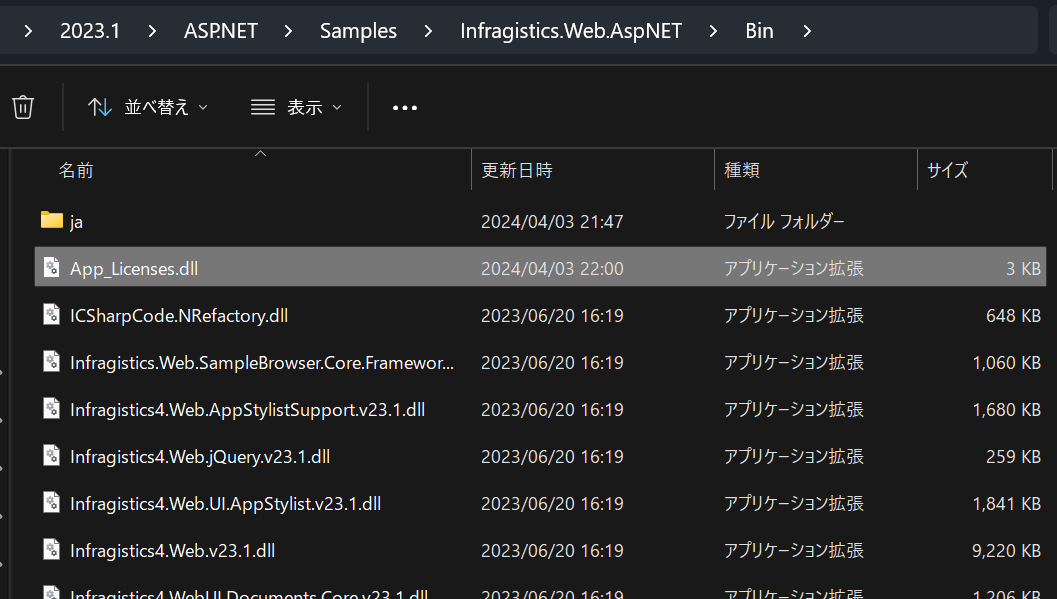Click the AppStylistSupport.v23.1.dll file icon
Screen dimensions: 1057x599
tap(52, 409)
